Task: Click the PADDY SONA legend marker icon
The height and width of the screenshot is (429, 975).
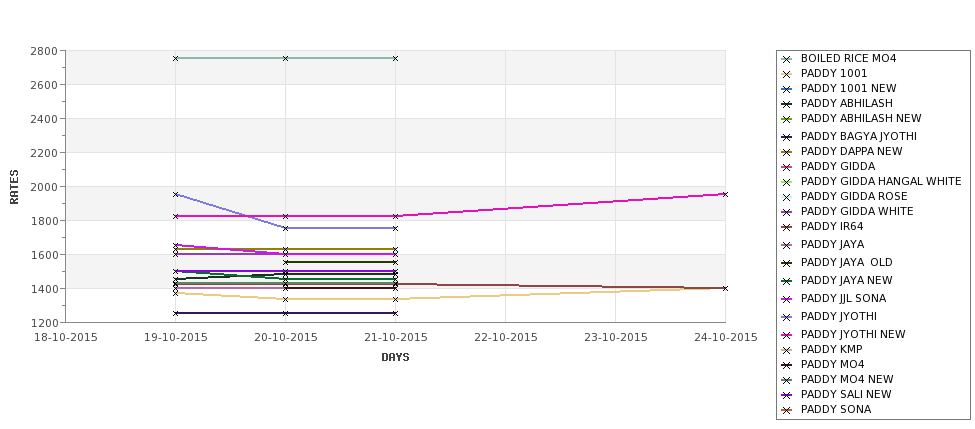Action: (787, 410)
